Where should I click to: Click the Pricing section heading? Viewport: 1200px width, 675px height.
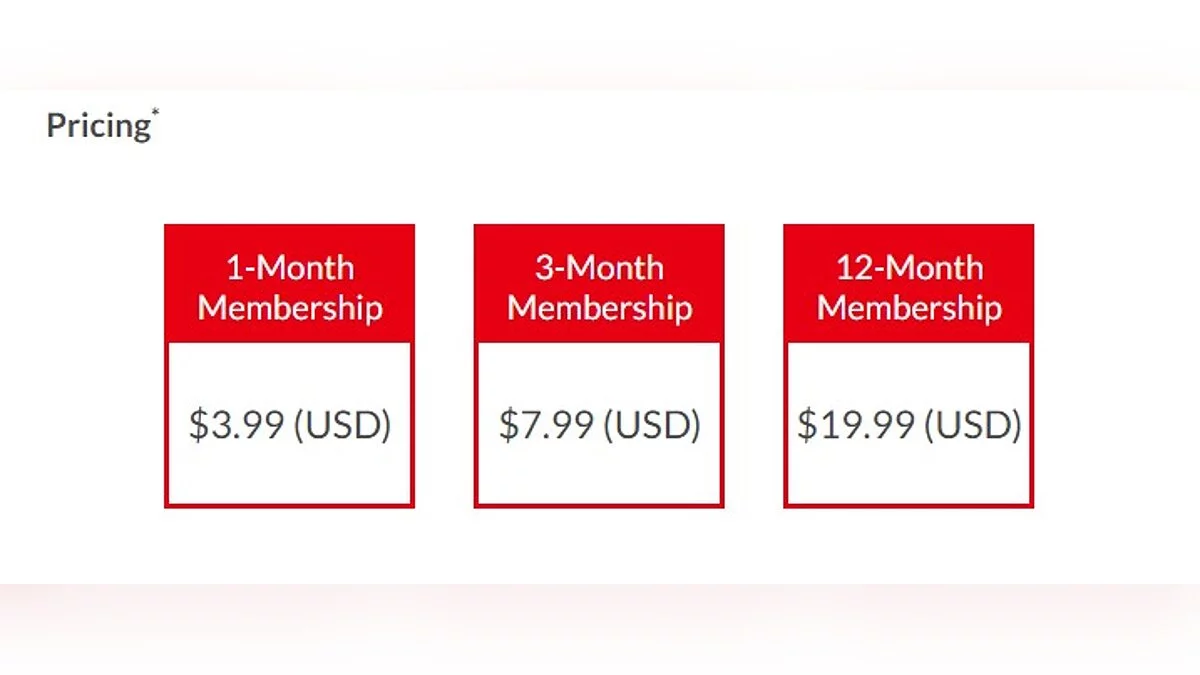(x=97, y=126)
